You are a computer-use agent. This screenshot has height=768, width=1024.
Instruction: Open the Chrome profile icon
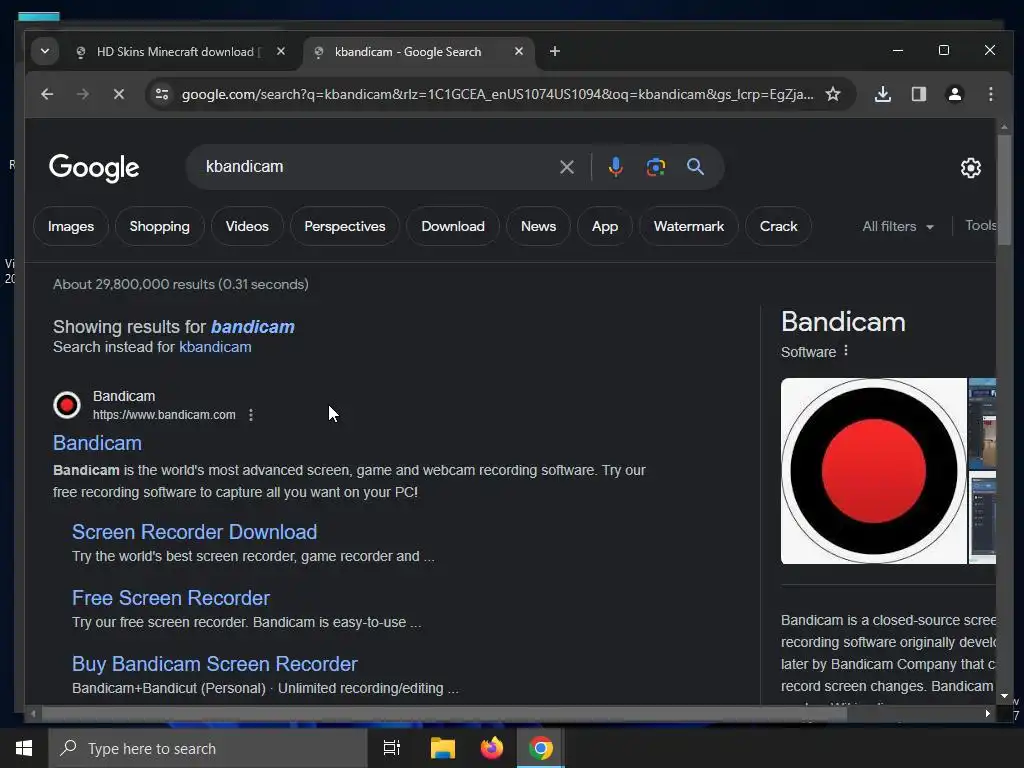click(x=954, y=94)
